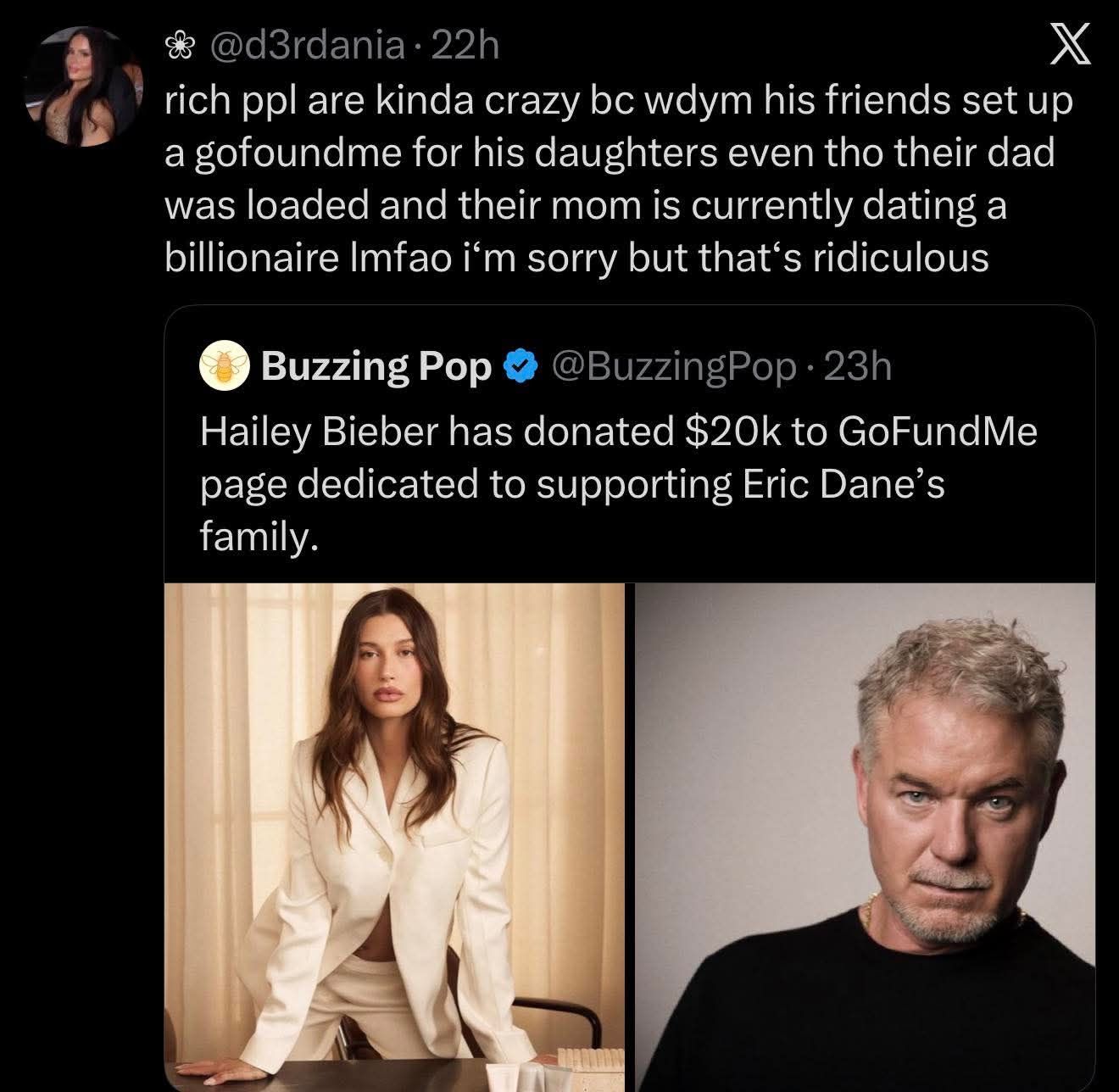Click the Buzzing Pop display name
This screenshot has height=1092, width=1119.
point(377,365)
